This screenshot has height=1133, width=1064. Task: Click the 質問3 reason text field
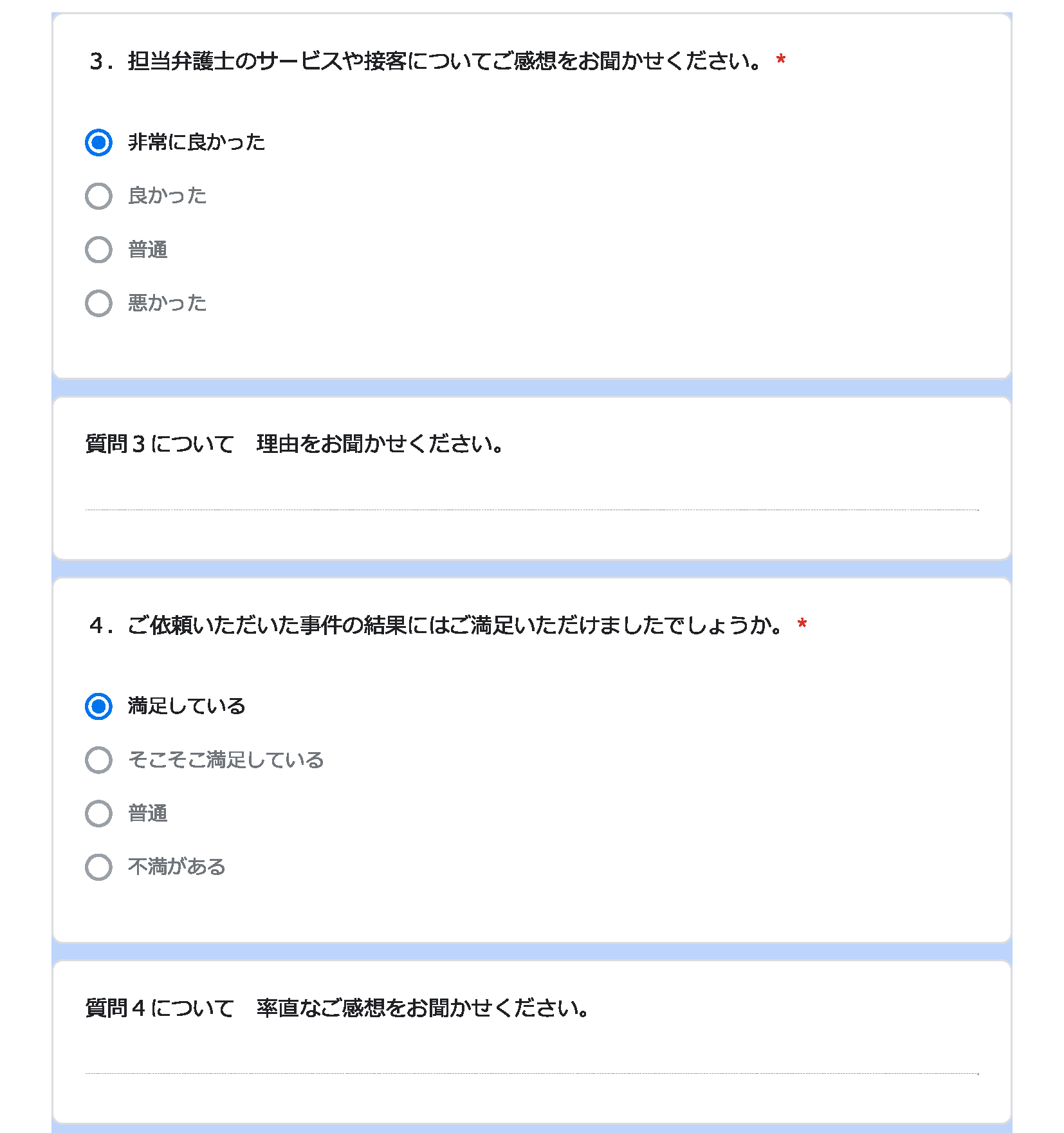532,496
